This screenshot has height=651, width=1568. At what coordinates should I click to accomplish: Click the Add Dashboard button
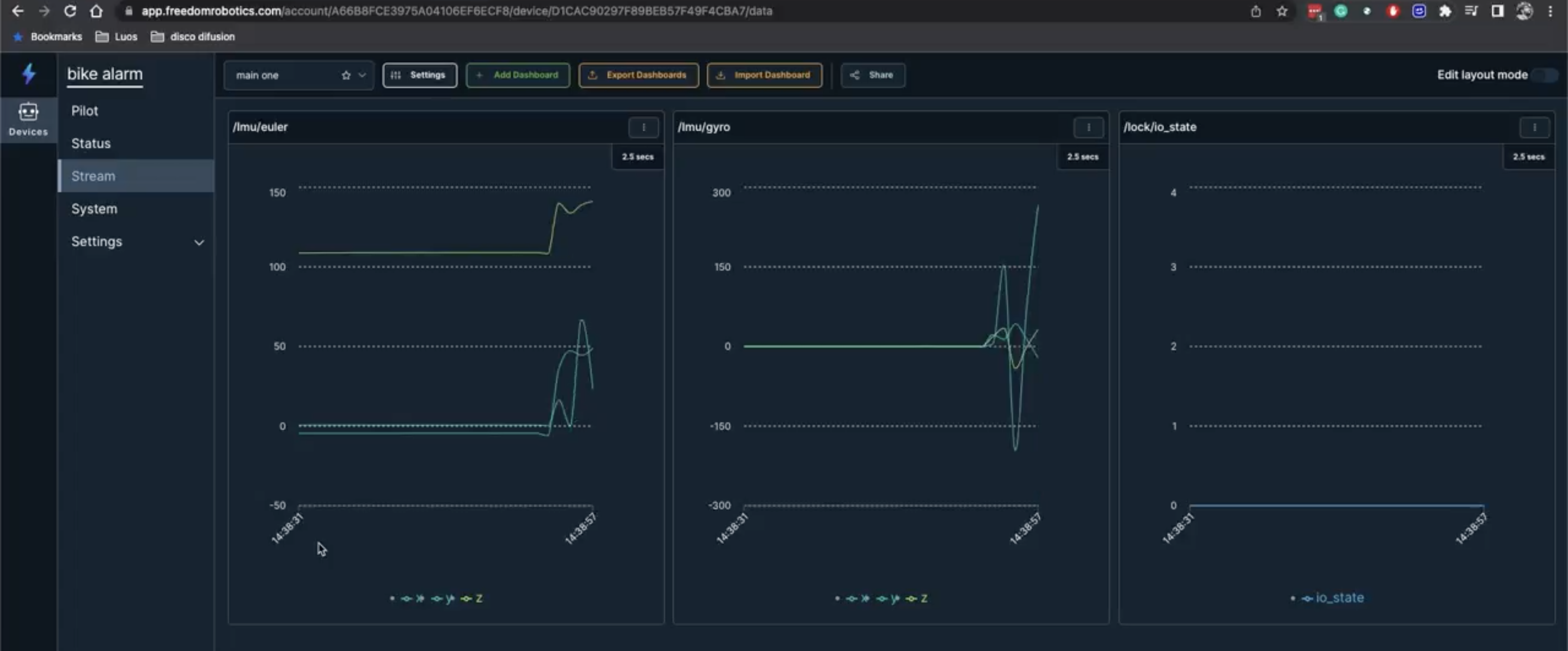tap(517, 76)
